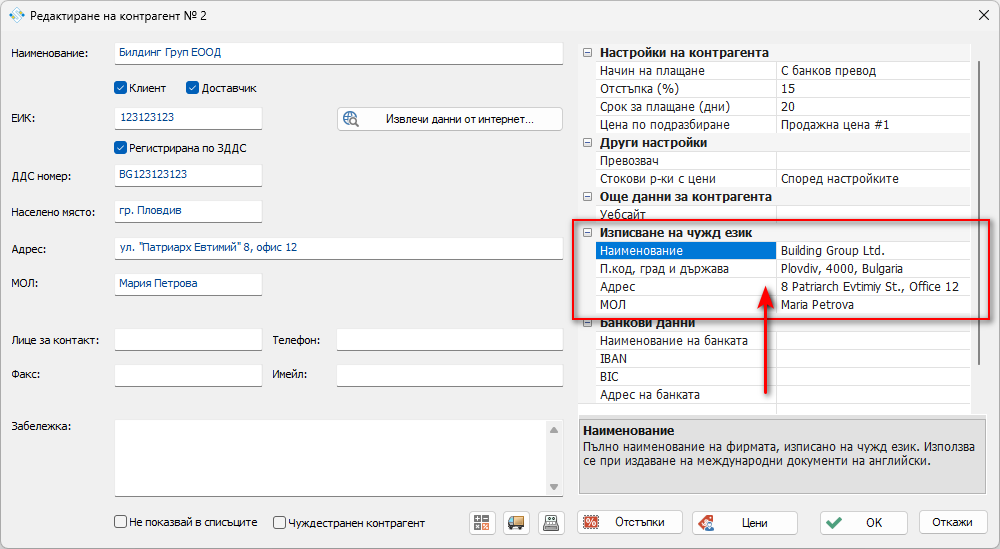Click the delivery truck icon button
Image resolution: width=1000 pixels, height=549 pixels.
pyautogui.click(x=516, y=523)
